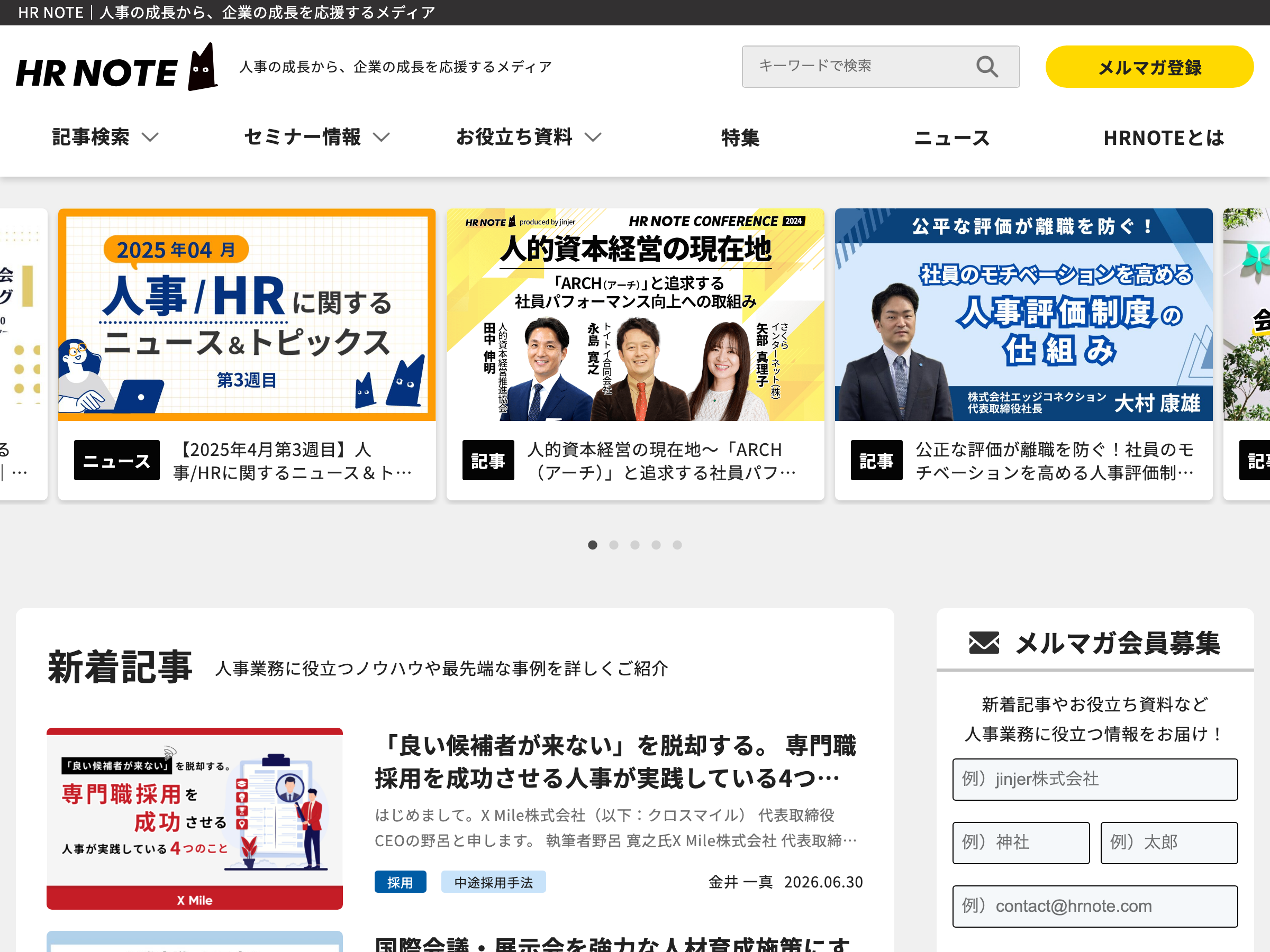The width and height of the screenshot is (1270, 952).
Task: Open the 記事検索 menu item
Action: coord(90,137)
